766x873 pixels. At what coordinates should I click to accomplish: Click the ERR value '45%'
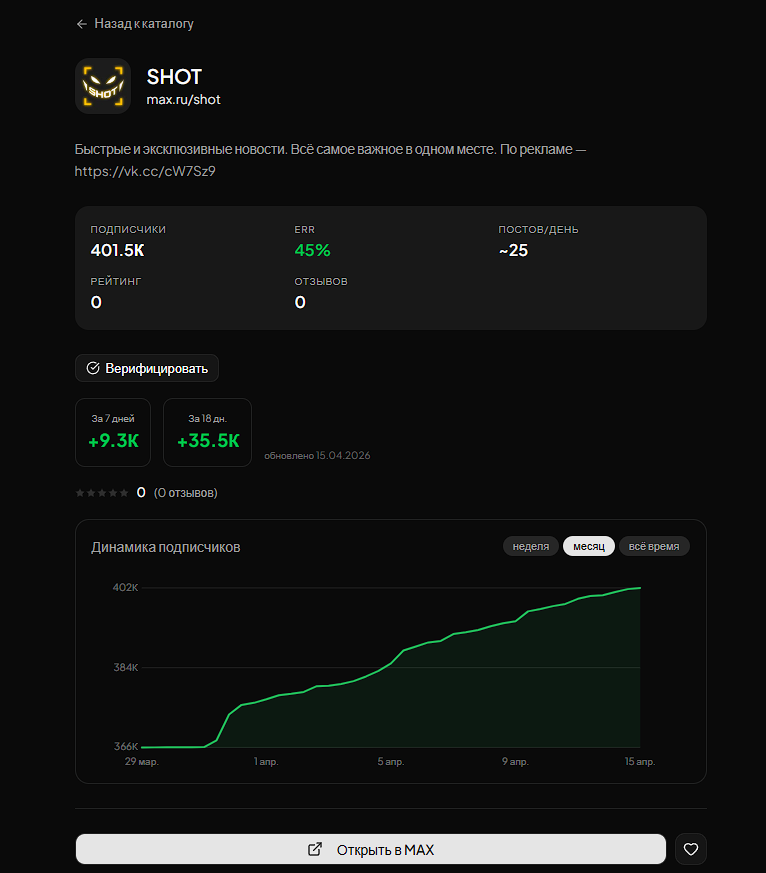click(x=312, y=251)
